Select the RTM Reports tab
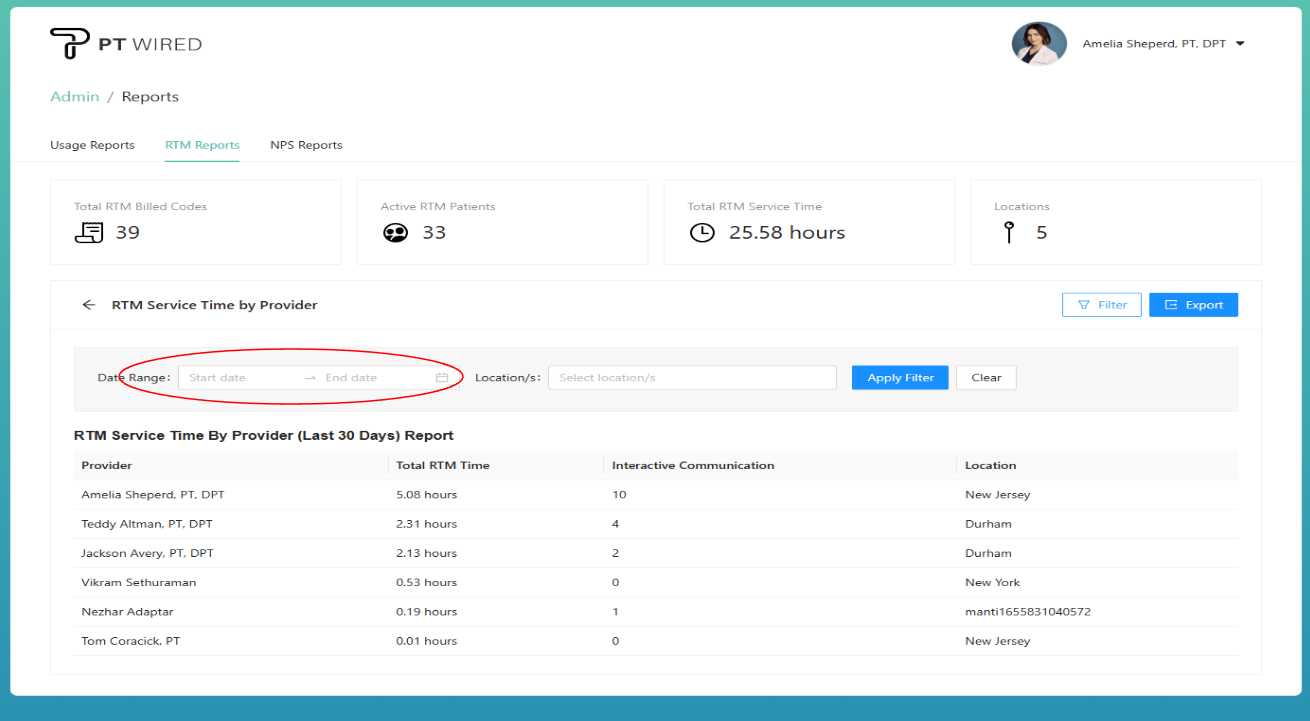The image size is (1310, 721). (202, 145)
